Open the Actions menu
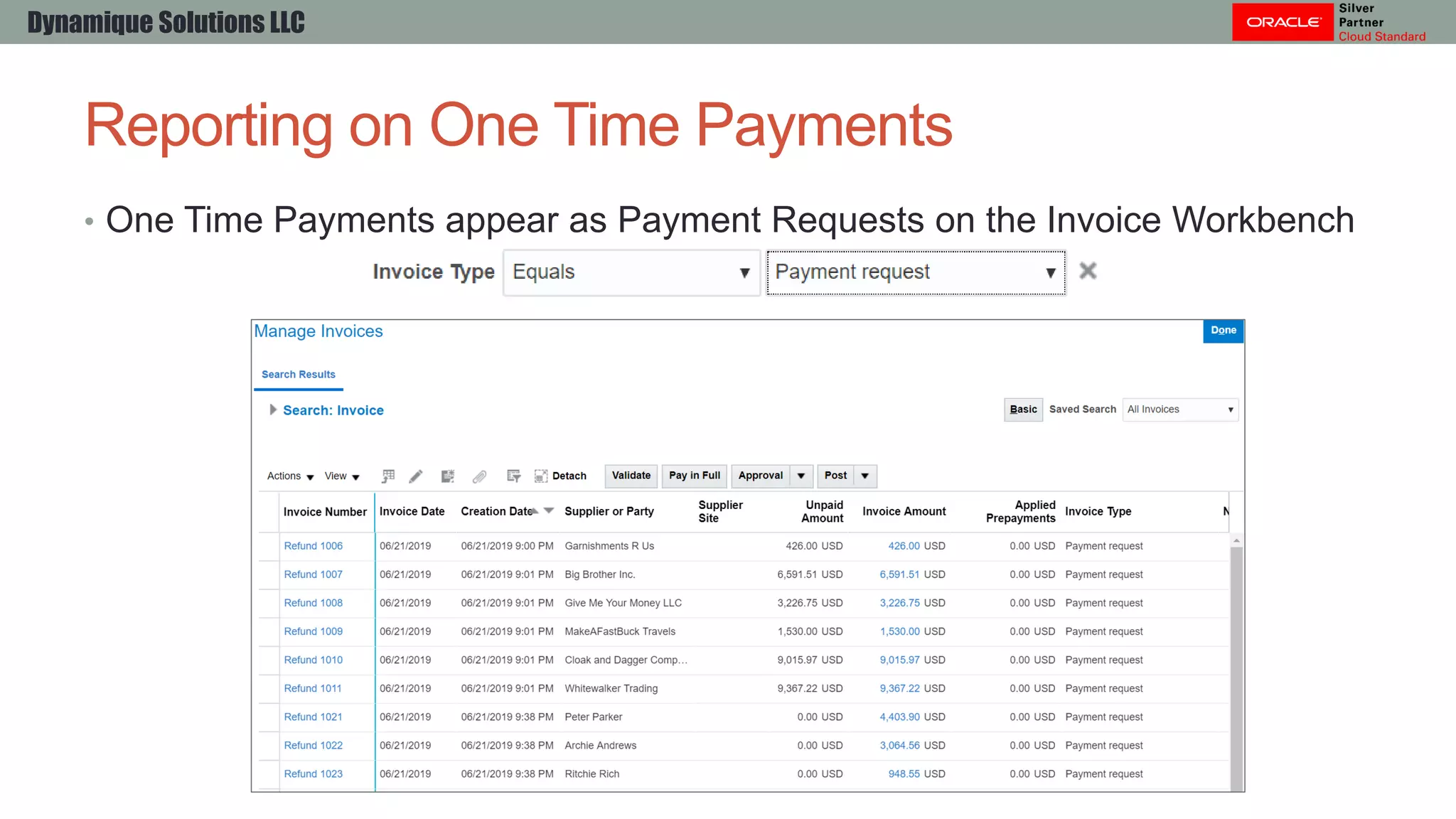 tap(290, 476)
